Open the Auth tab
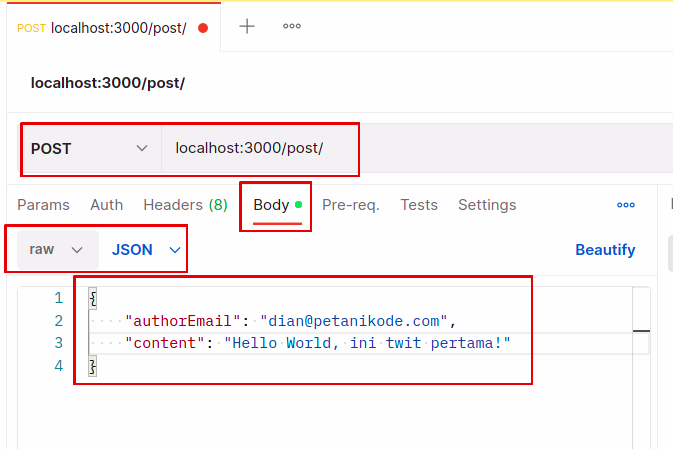 click(107, 205)
